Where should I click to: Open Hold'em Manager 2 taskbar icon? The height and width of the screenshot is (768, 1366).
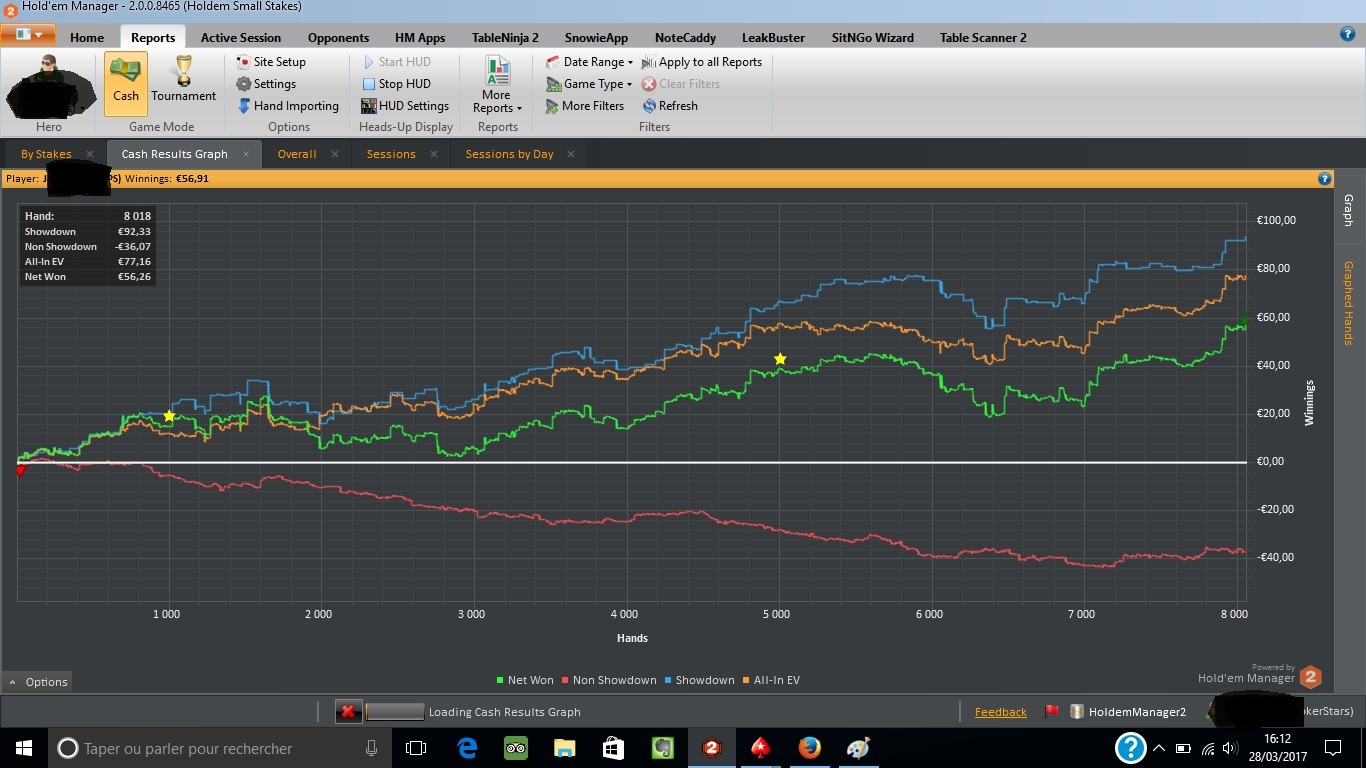tap(712, 748)
